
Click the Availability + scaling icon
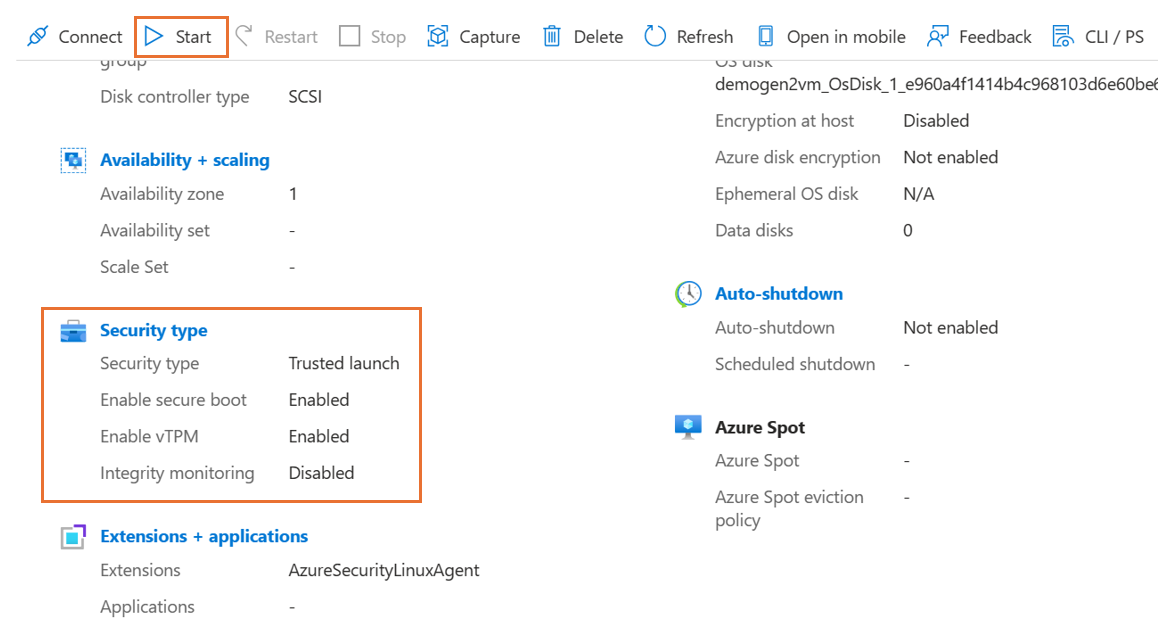pyautogui.click(x=73, y=160)
